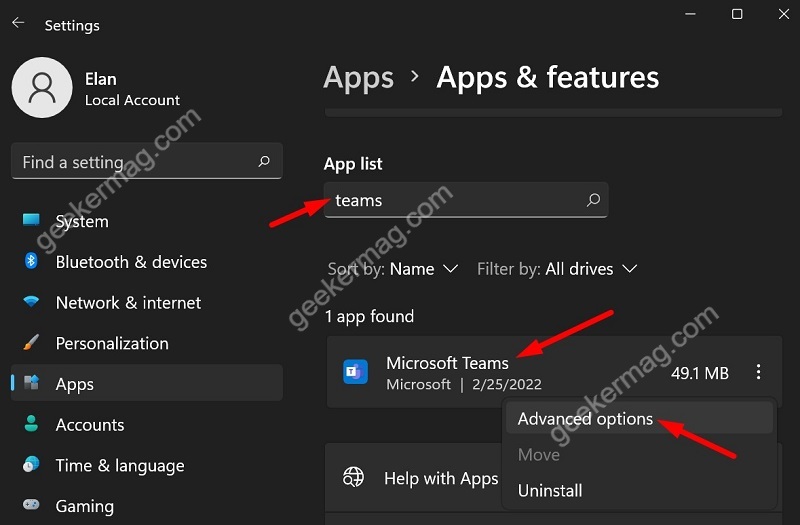Image resolution: width=800 pixels, height=525 pixels.
Task: Click the Time & language globe clock icon
Action: point(31,464)
